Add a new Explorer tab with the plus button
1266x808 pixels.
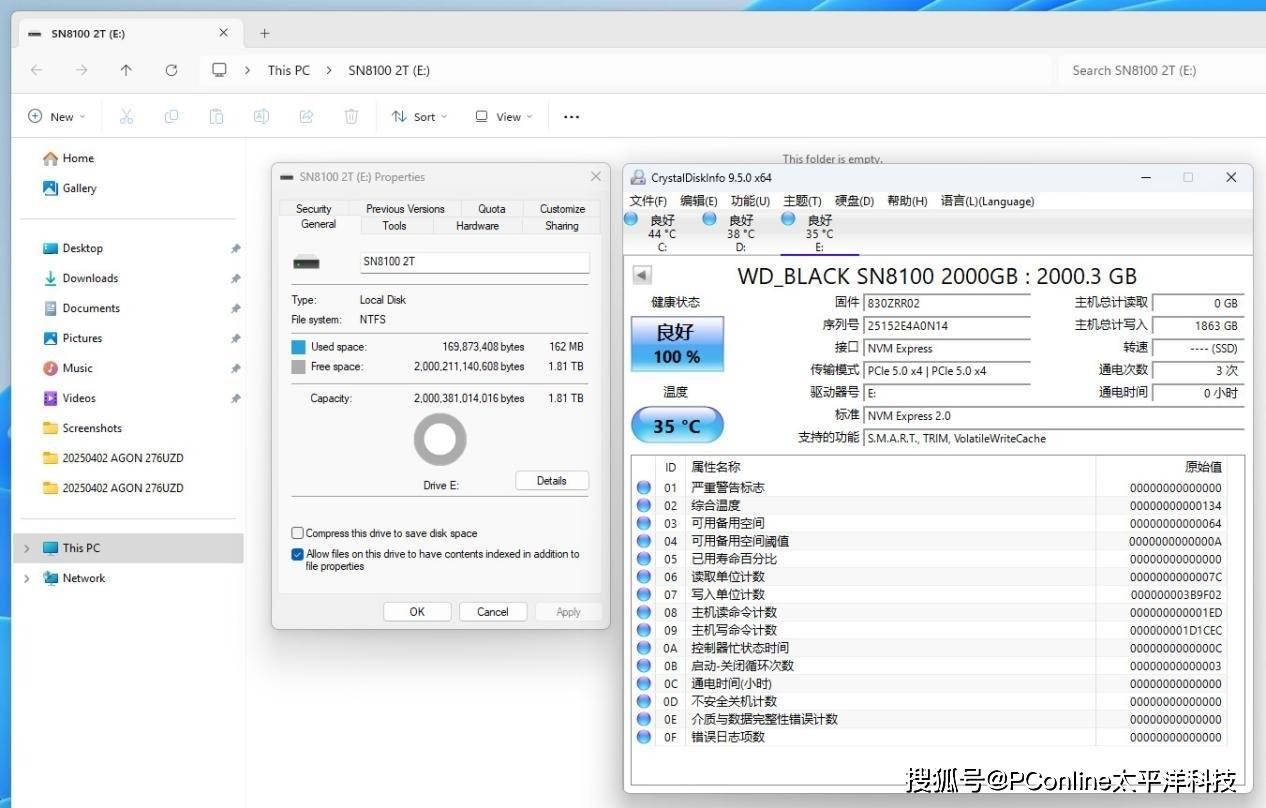[x=264, y=33]
